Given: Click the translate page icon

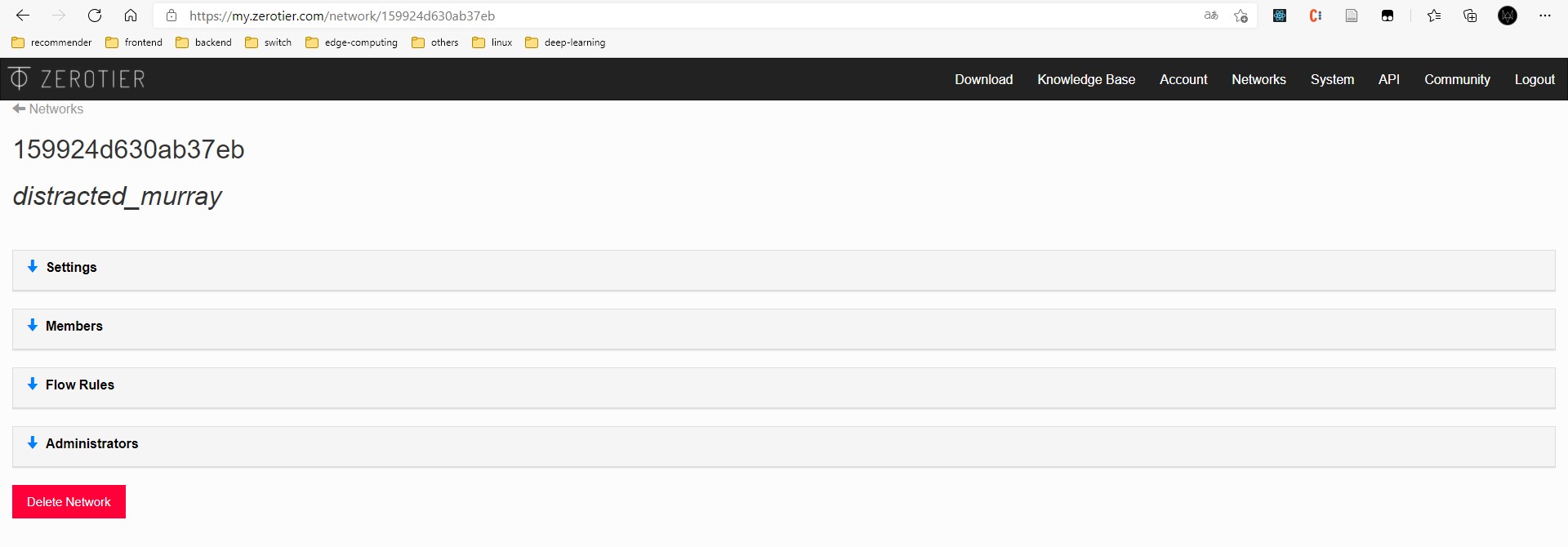Looking at the screenshot, I should click(1211, 16).
